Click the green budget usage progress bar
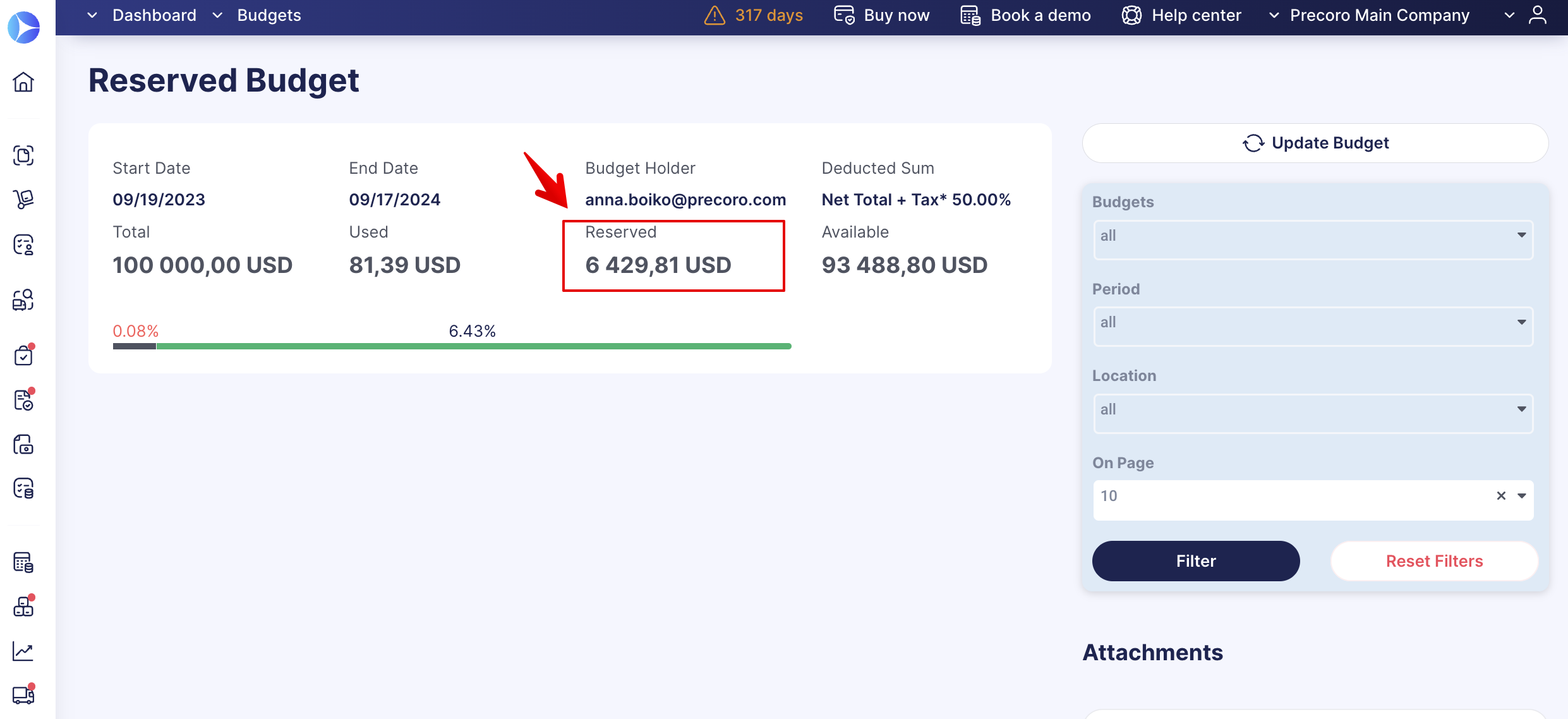Screen dimensions: 1568x719 pyautogui.click(x=474, y=346)
